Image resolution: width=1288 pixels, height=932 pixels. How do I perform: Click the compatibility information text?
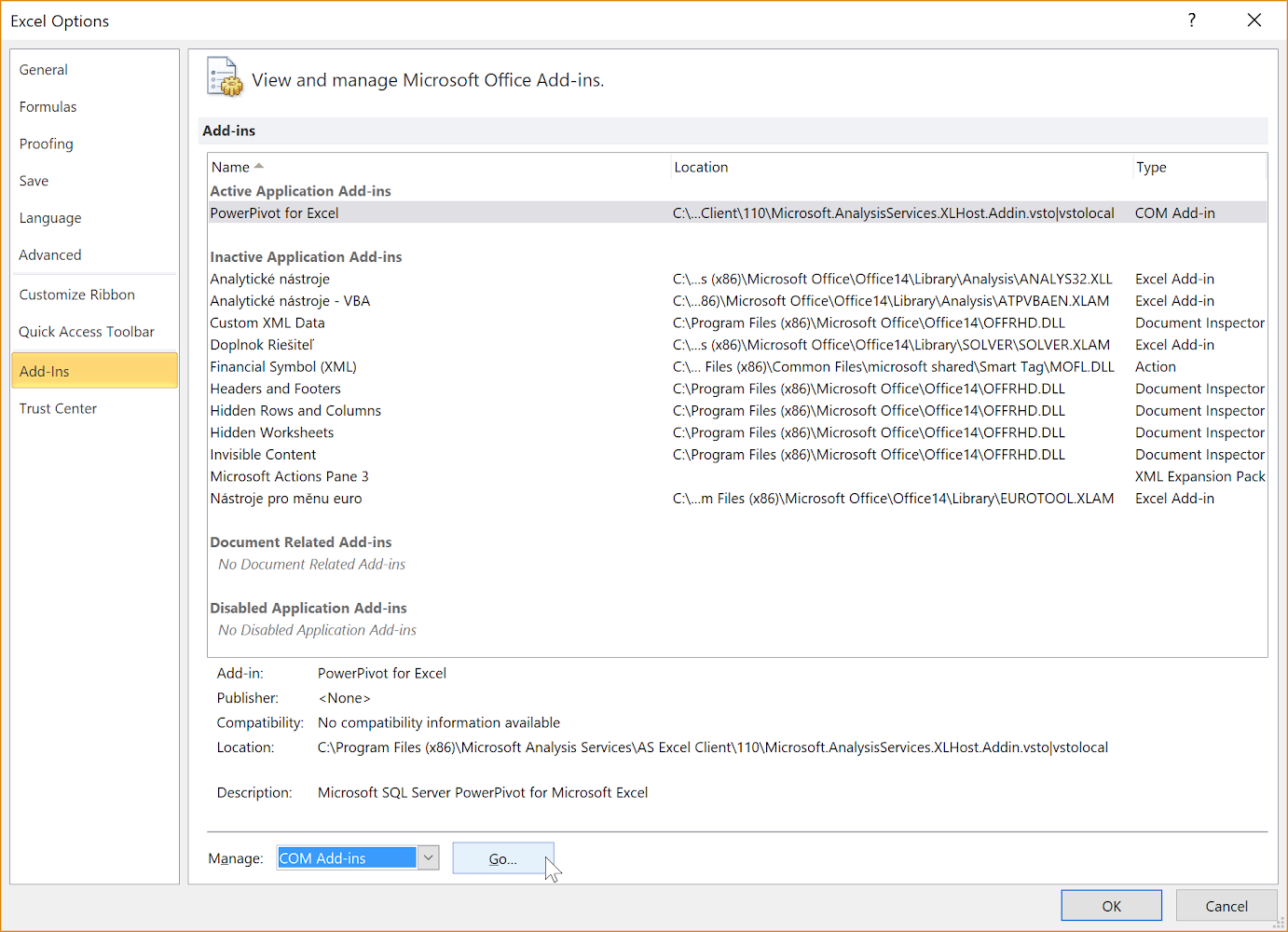pos(439,723)
